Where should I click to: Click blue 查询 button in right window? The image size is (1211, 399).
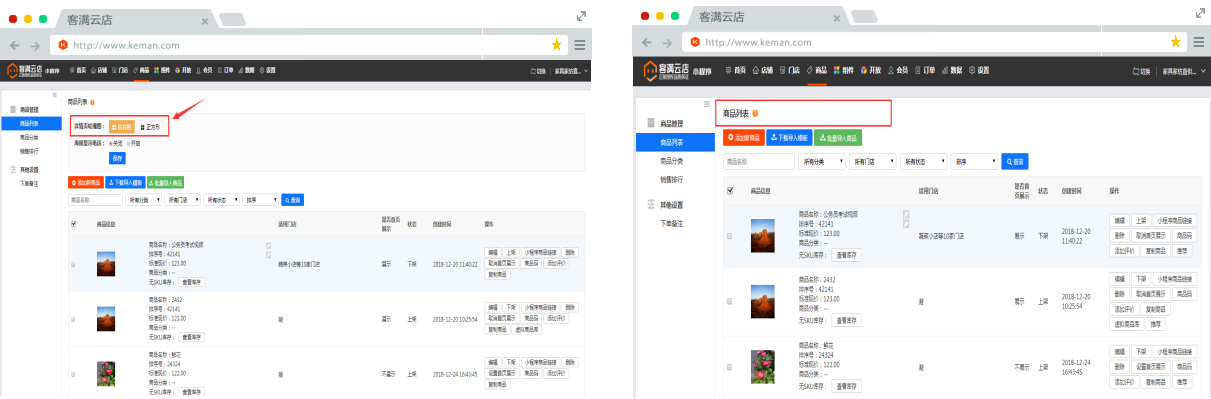(x=1014, y=161)
